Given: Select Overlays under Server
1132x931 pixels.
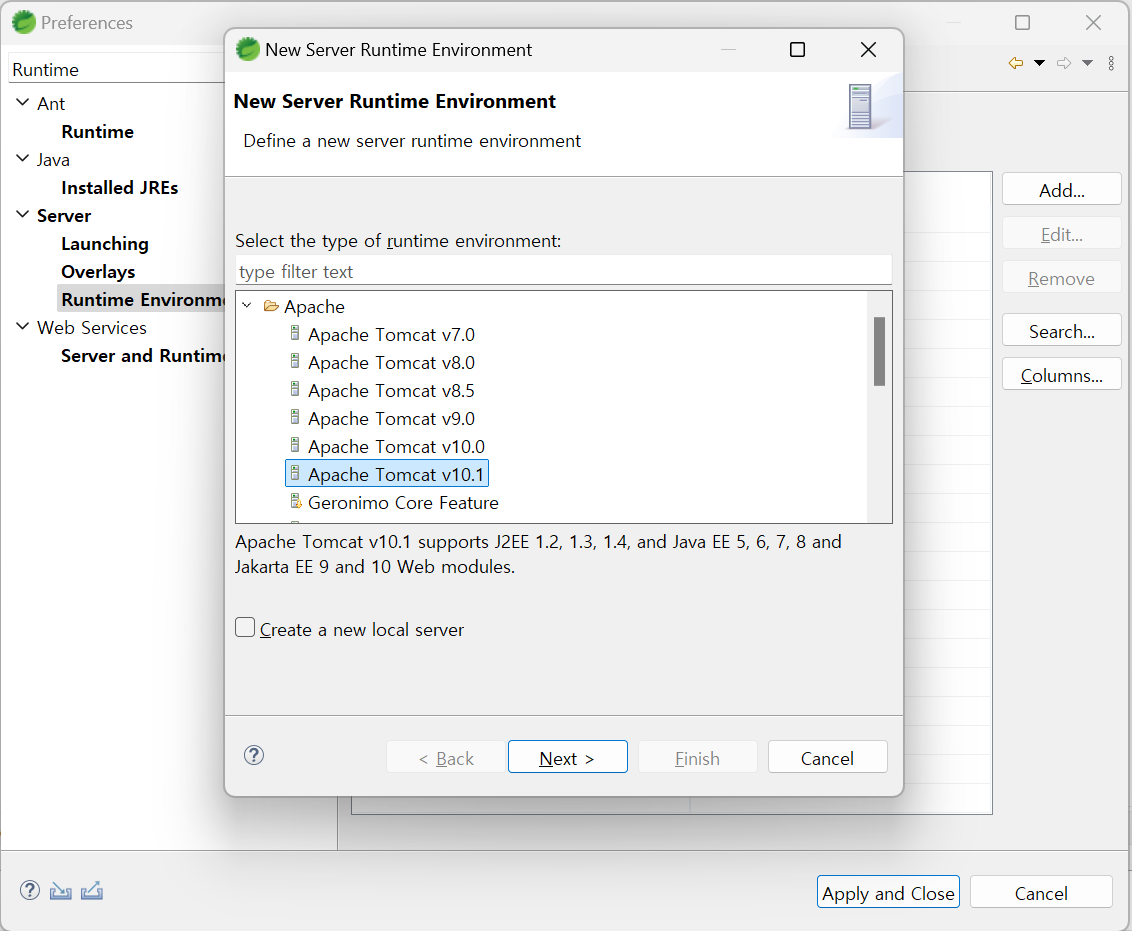Looking at the screenshot, I should click(x=98, y=272).
